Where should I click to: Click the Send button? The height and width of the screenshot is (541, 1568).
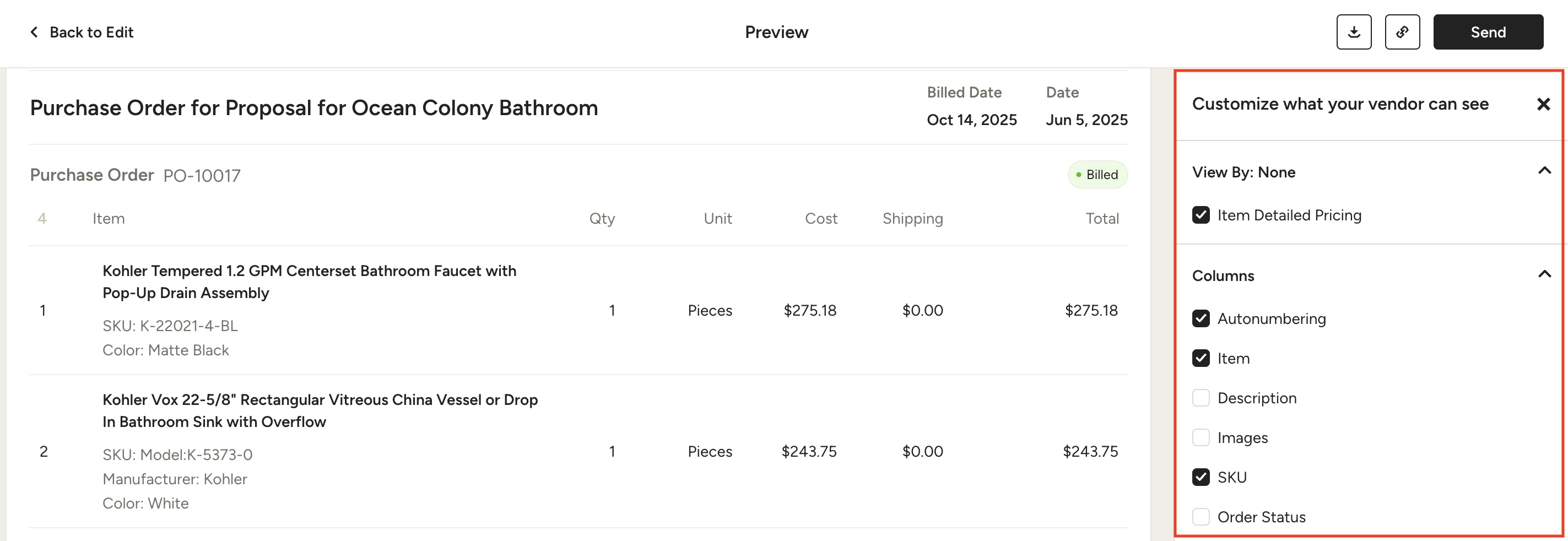coord(1488,33)
